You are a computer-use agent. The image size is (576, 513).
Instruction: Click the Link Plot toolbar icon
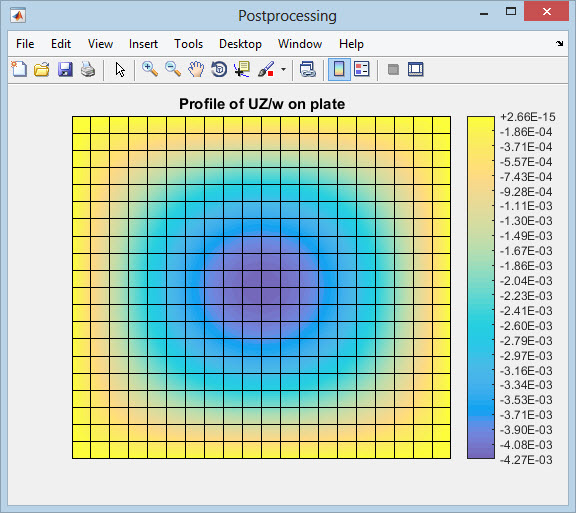click(307, 69)
